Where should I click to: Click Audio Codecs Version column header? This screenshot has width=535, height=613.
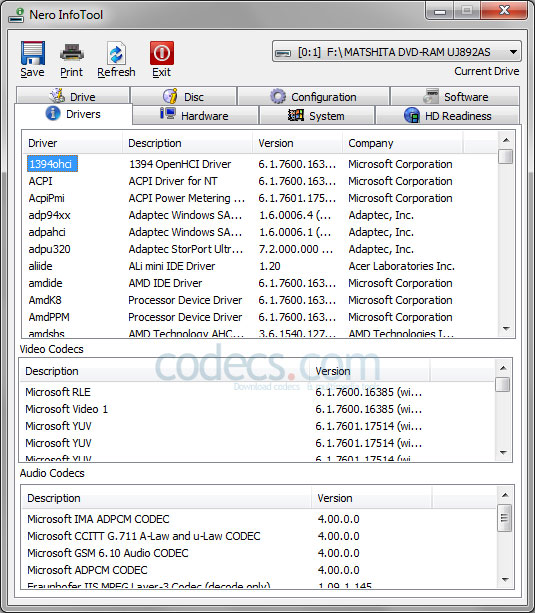[x=372, y=498]
